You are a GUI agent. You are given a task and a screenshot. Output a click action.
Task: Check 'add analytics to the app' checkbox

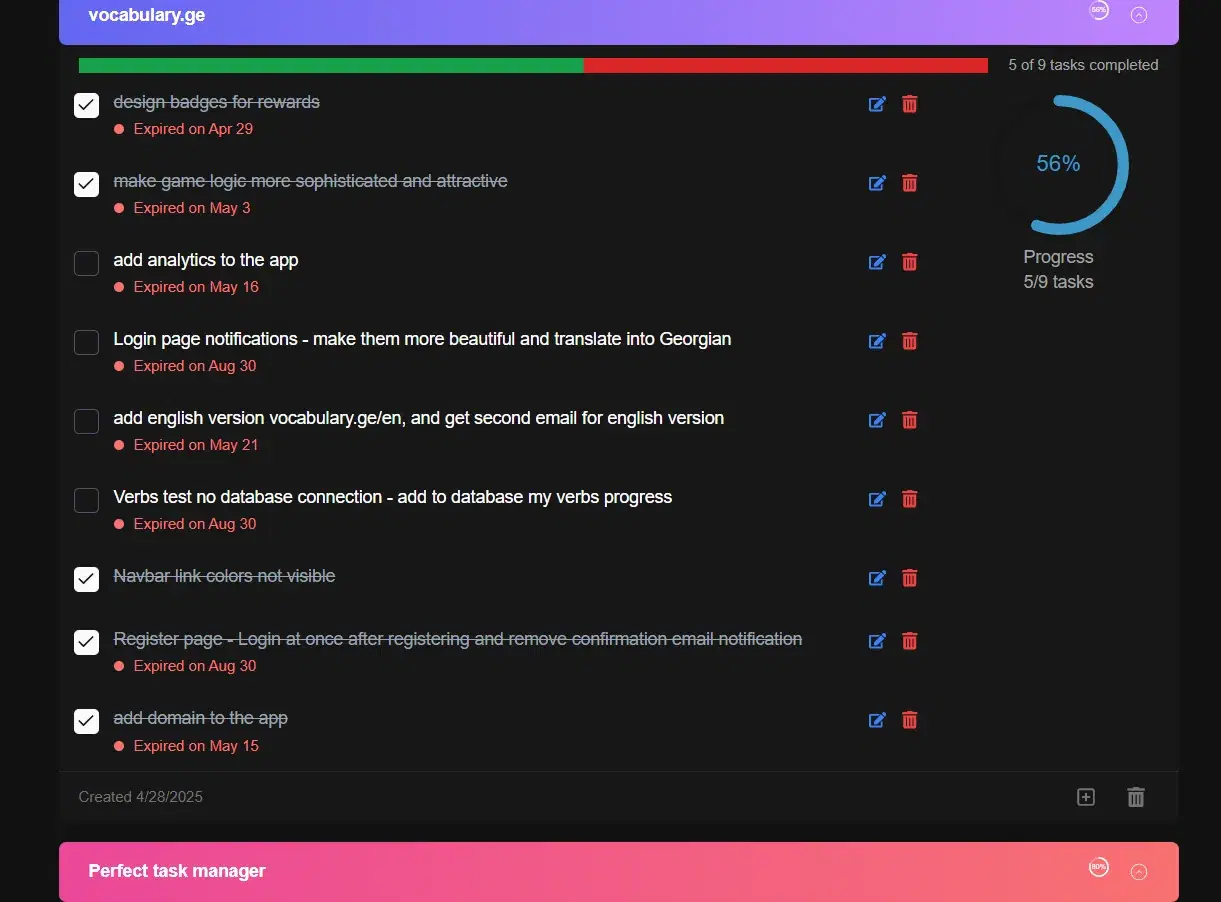(87, 263)
